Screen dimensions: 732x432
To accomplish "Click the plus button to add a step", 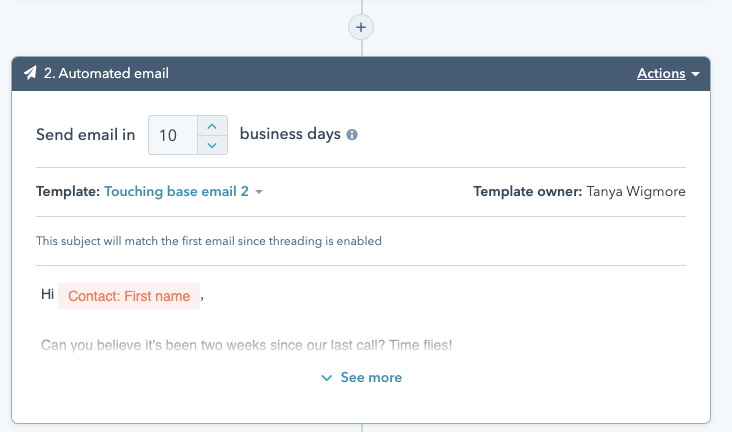I will pos(361,26).
